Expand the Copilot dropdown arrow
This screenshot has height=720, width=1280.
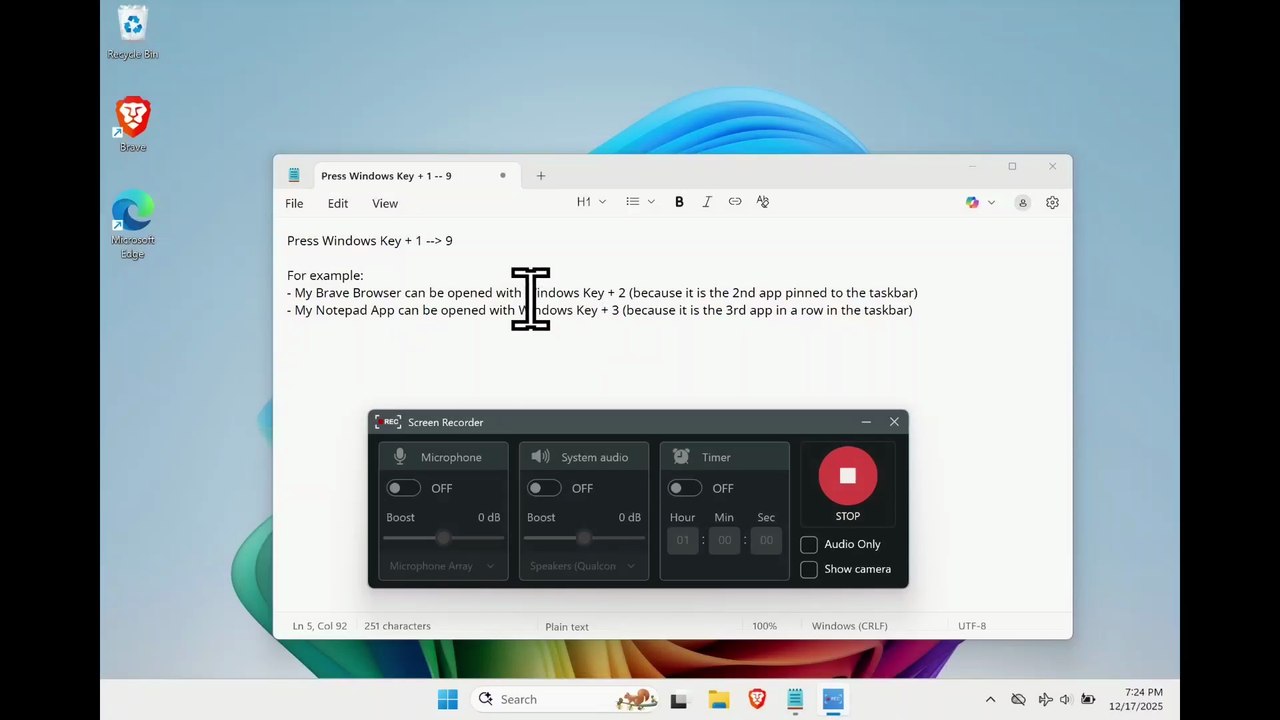pos(991,202)
